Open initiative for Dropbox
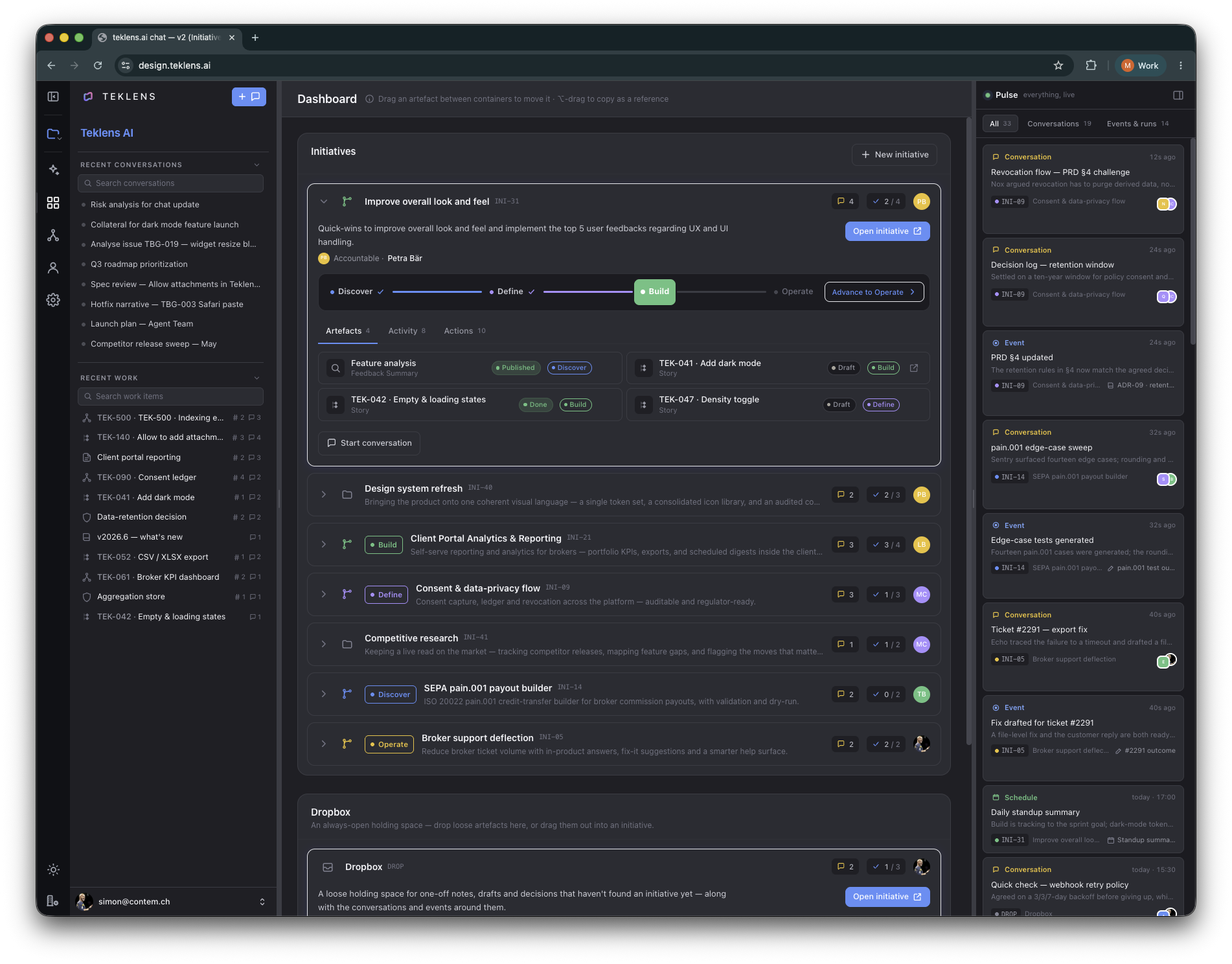 887,897
